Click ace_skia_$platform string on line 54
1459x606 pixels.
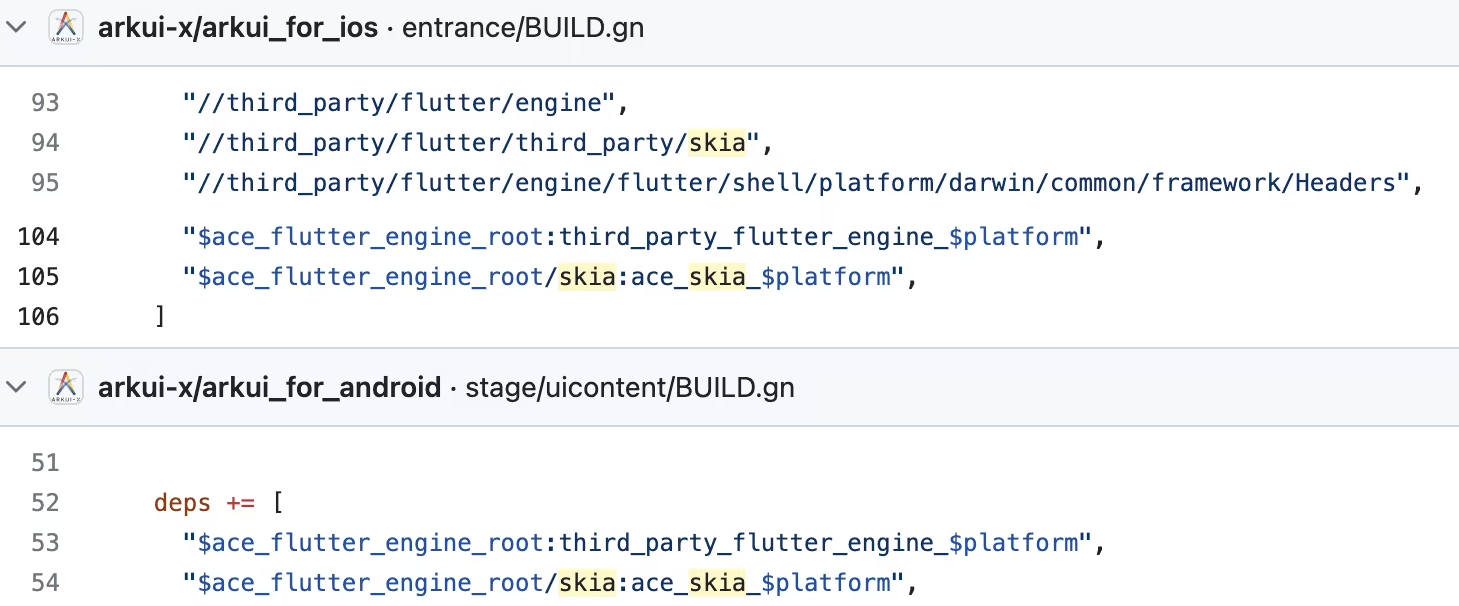[x=761, y=583]
